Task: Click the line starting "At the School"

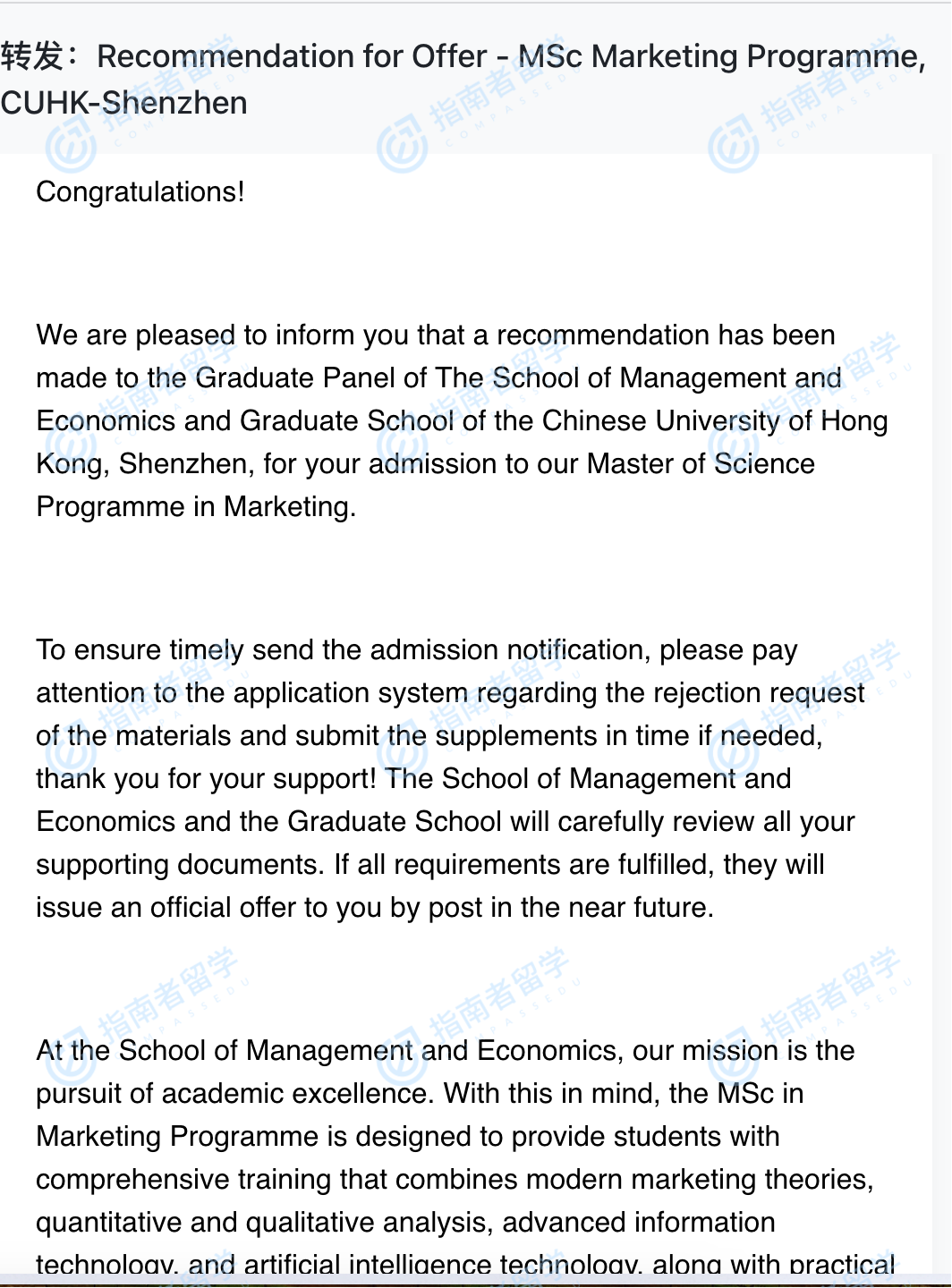Action: 445,1051
